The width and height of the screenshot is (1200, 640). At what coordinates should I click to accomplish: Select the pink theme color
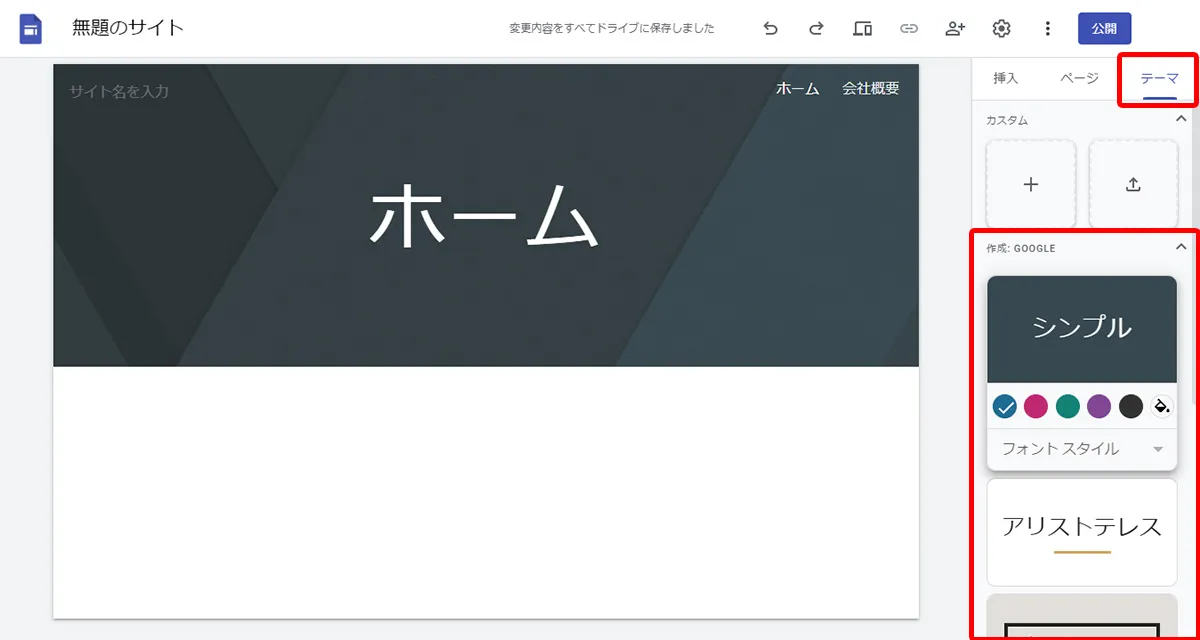pyautogui.click(x=1036, y=406)
